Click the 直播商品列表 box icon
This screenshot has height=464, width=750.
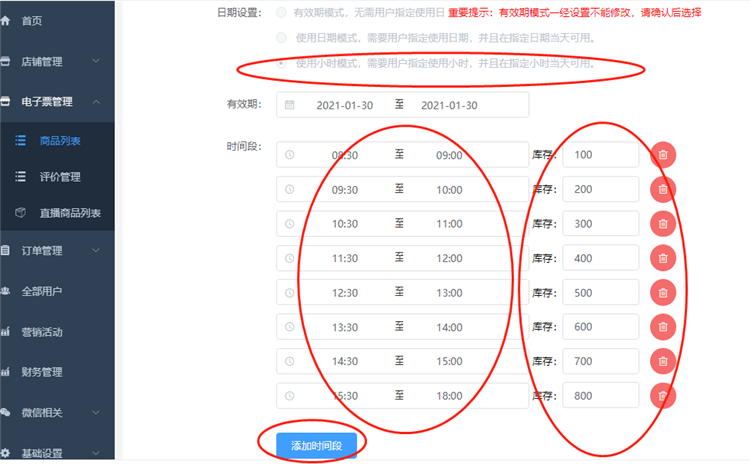(x=20, y=213)
